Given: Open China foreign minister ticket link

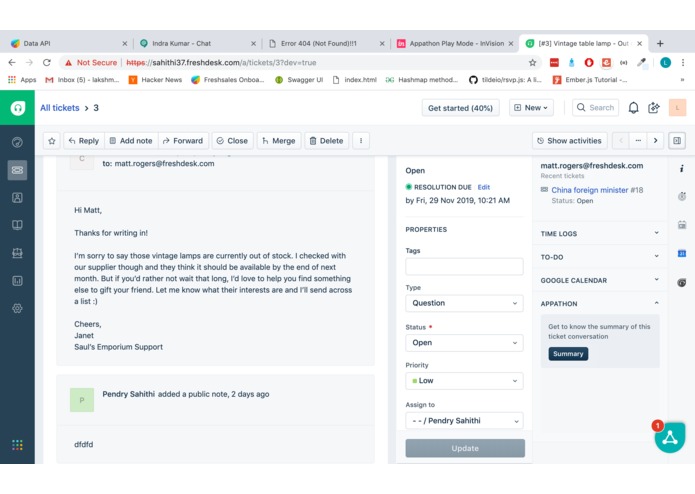Looking at the screenshot, I should pyautogui.click(x=590, y=190).
